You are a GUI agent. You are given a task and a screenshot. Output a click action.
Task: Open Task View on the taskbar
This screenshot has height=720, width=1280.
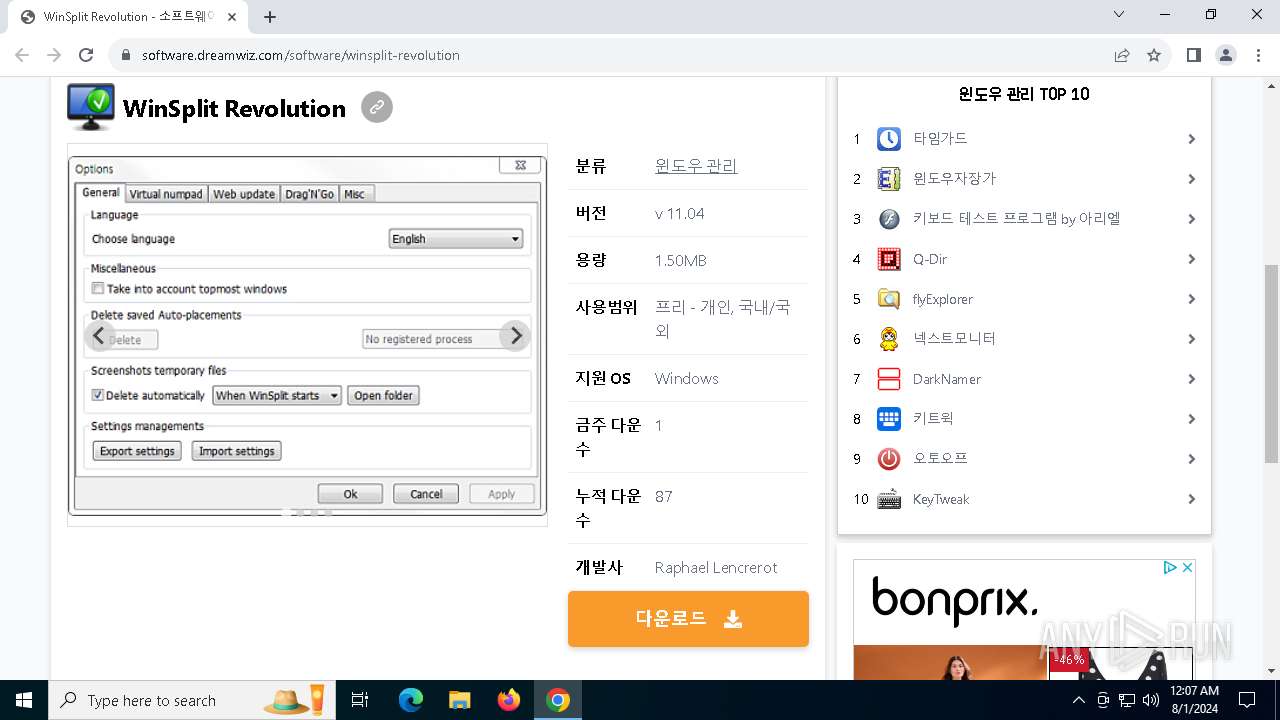click(x=361, y=700)
